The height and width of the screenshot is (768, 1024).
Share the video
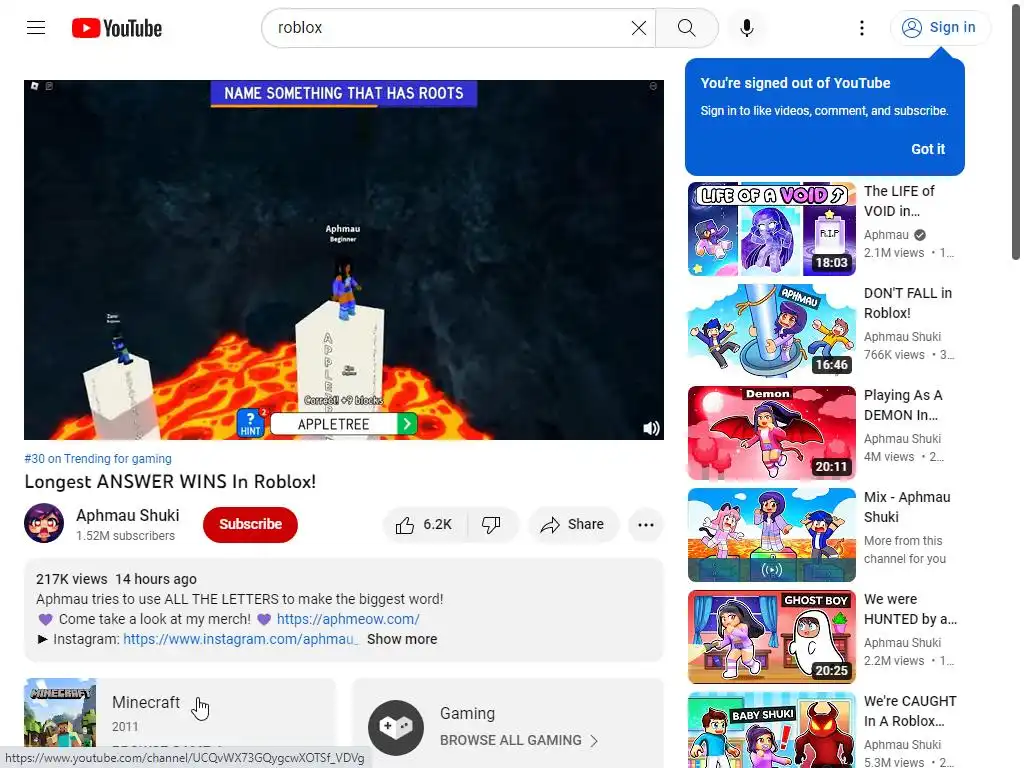click(x=573, y=524)
